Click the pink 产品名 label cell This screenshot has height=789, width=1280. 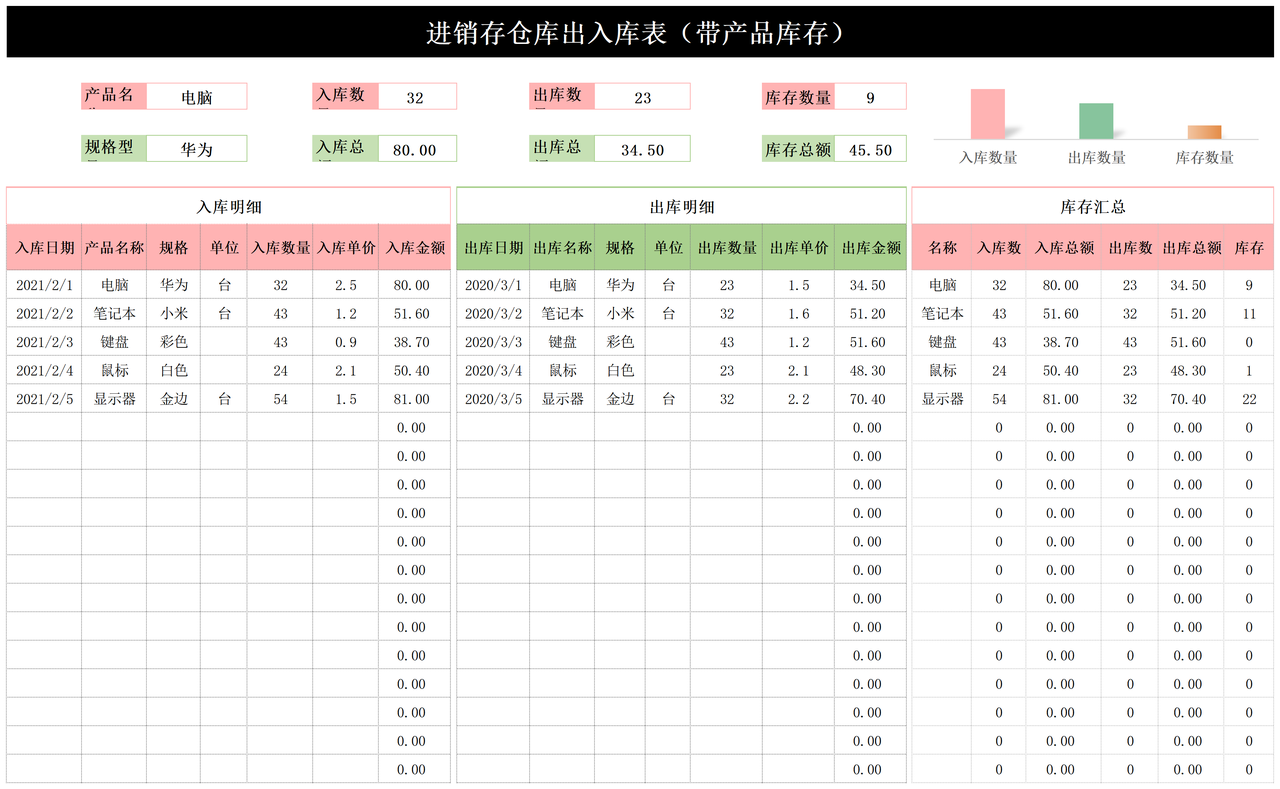click(x=114, y=97)
